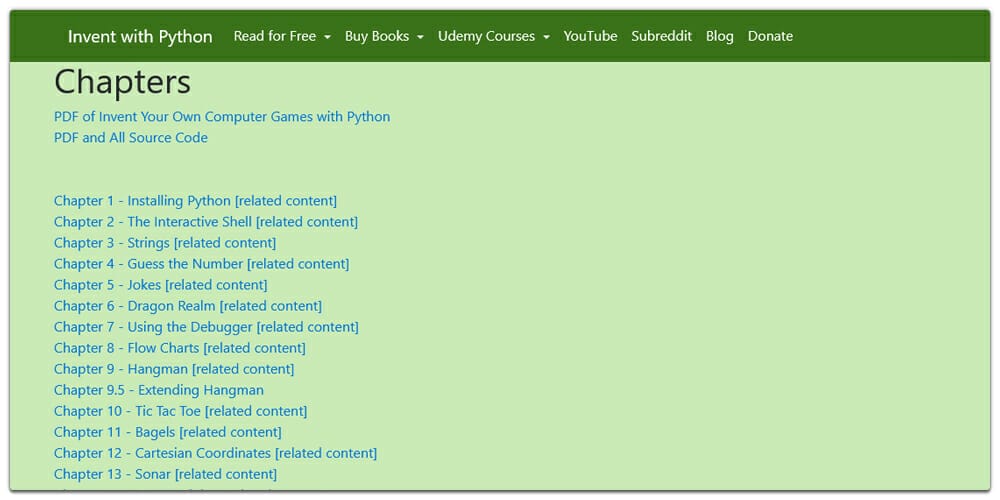
Task: Open related content for Strings chapter
Action: (225, 243)
